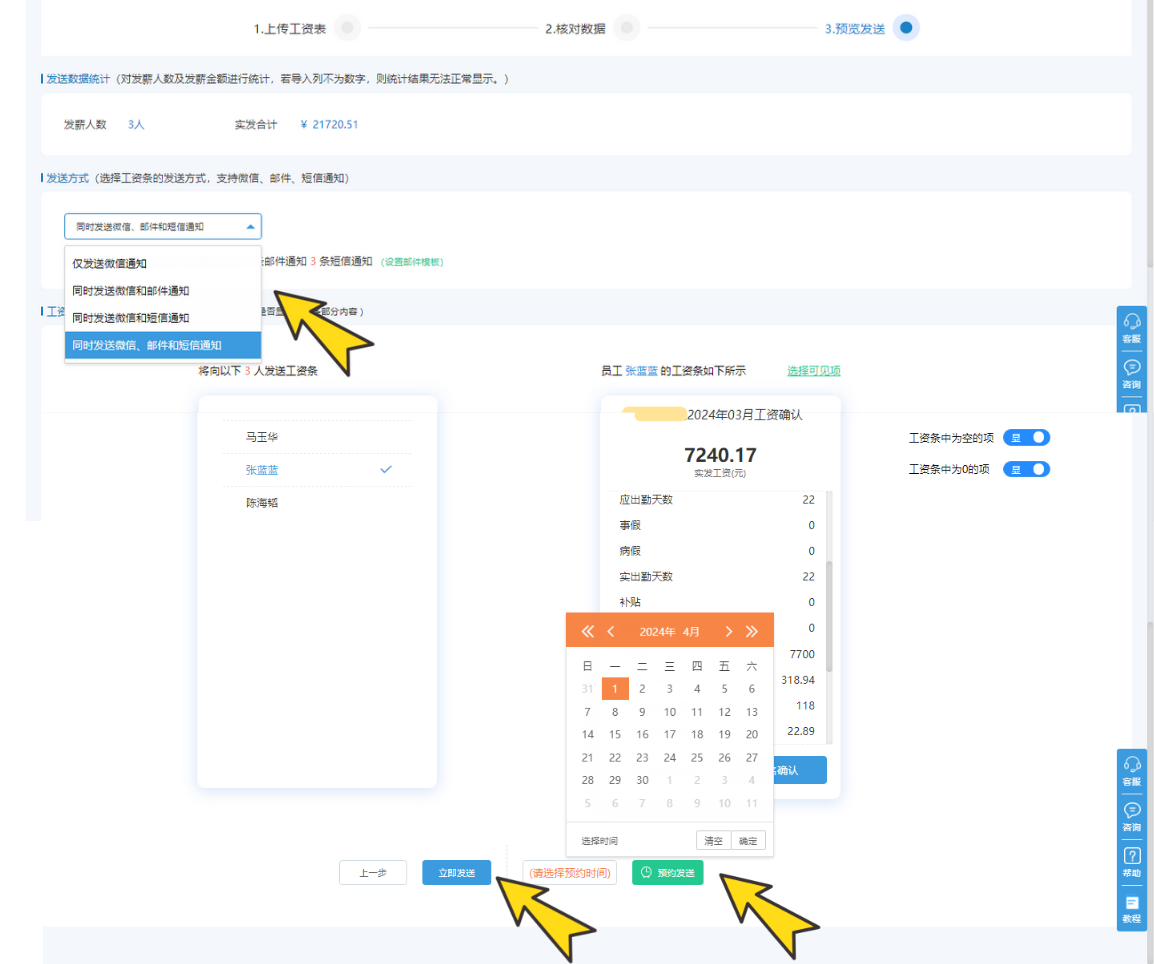Screen dimensions: 1154x964
Task: Collapse the 发送方式 dropdown box
Action: (x=163, y=227)
